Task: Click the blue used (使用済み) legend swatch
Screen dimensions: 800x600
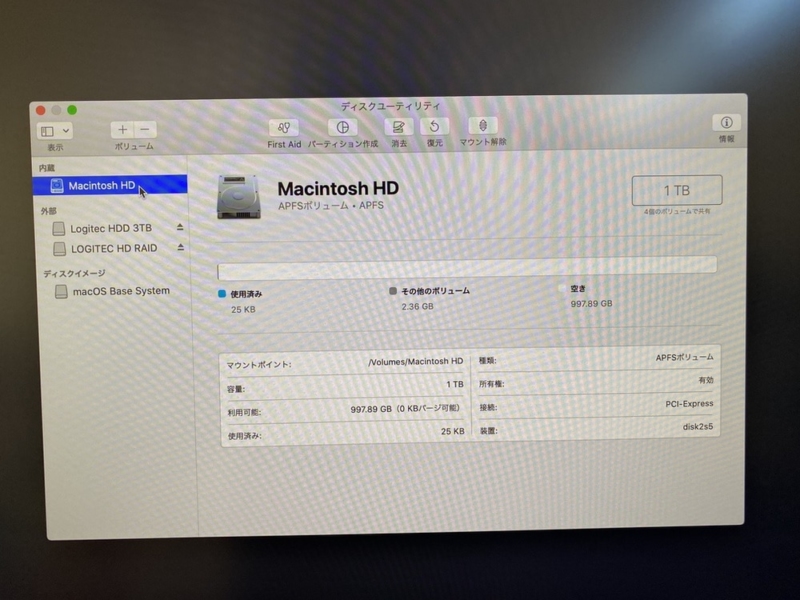Action: 222,294
